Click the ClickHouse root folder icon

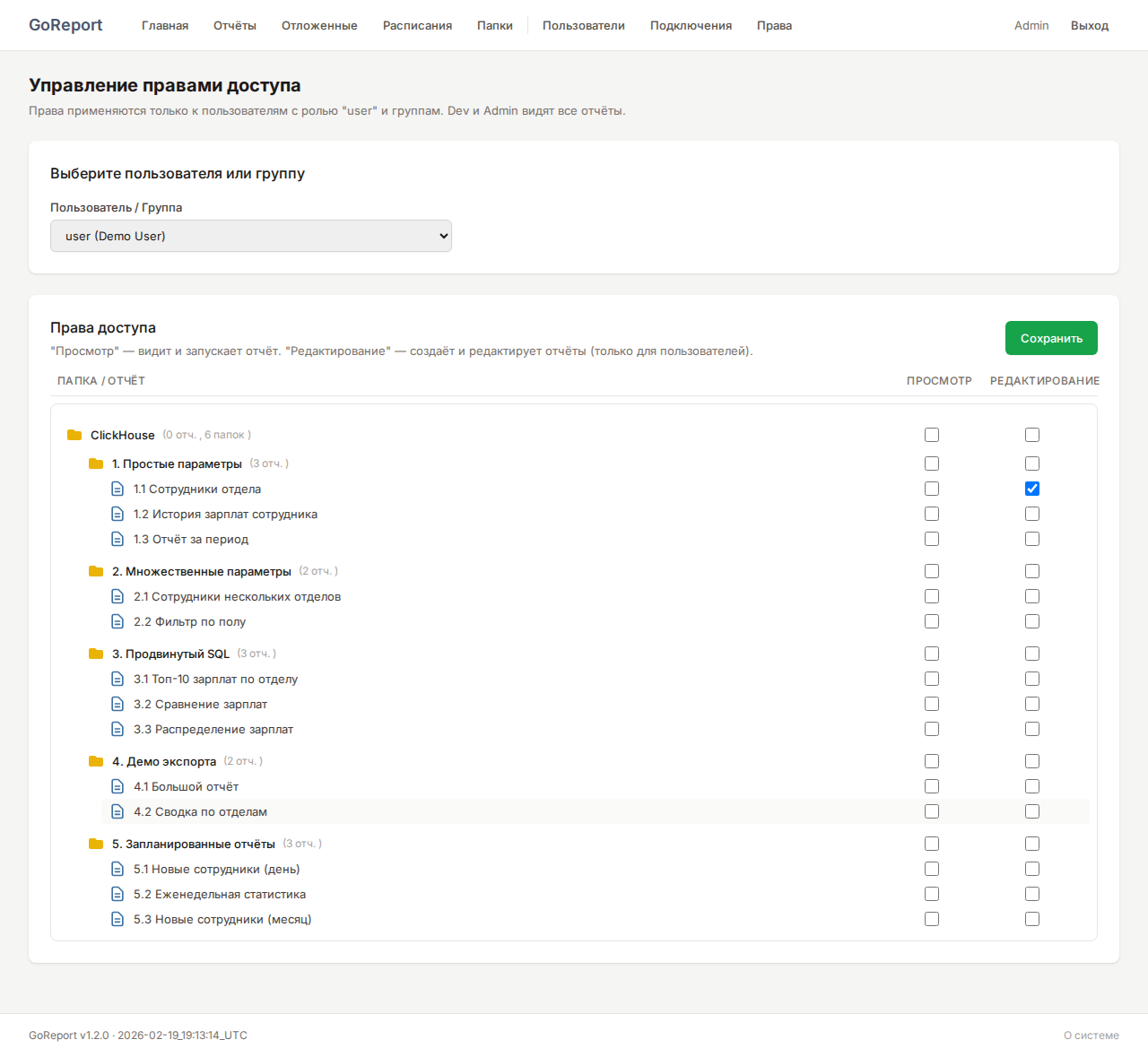pyautogui.click(x=74, y=435)
